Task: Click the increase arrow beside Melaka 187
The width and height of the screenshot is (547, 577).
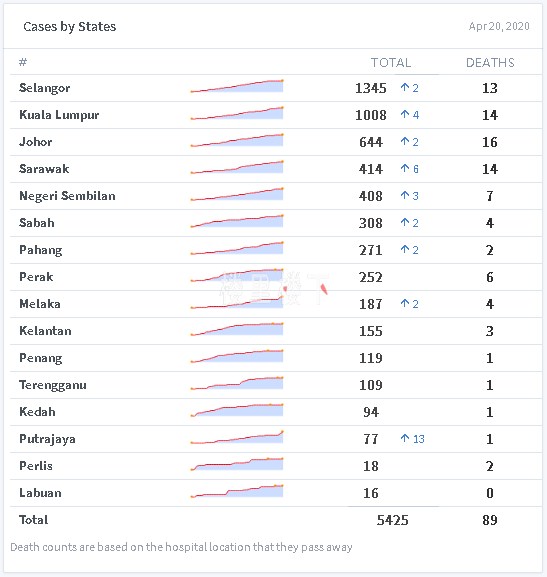Action: click(x=405, y=303)
